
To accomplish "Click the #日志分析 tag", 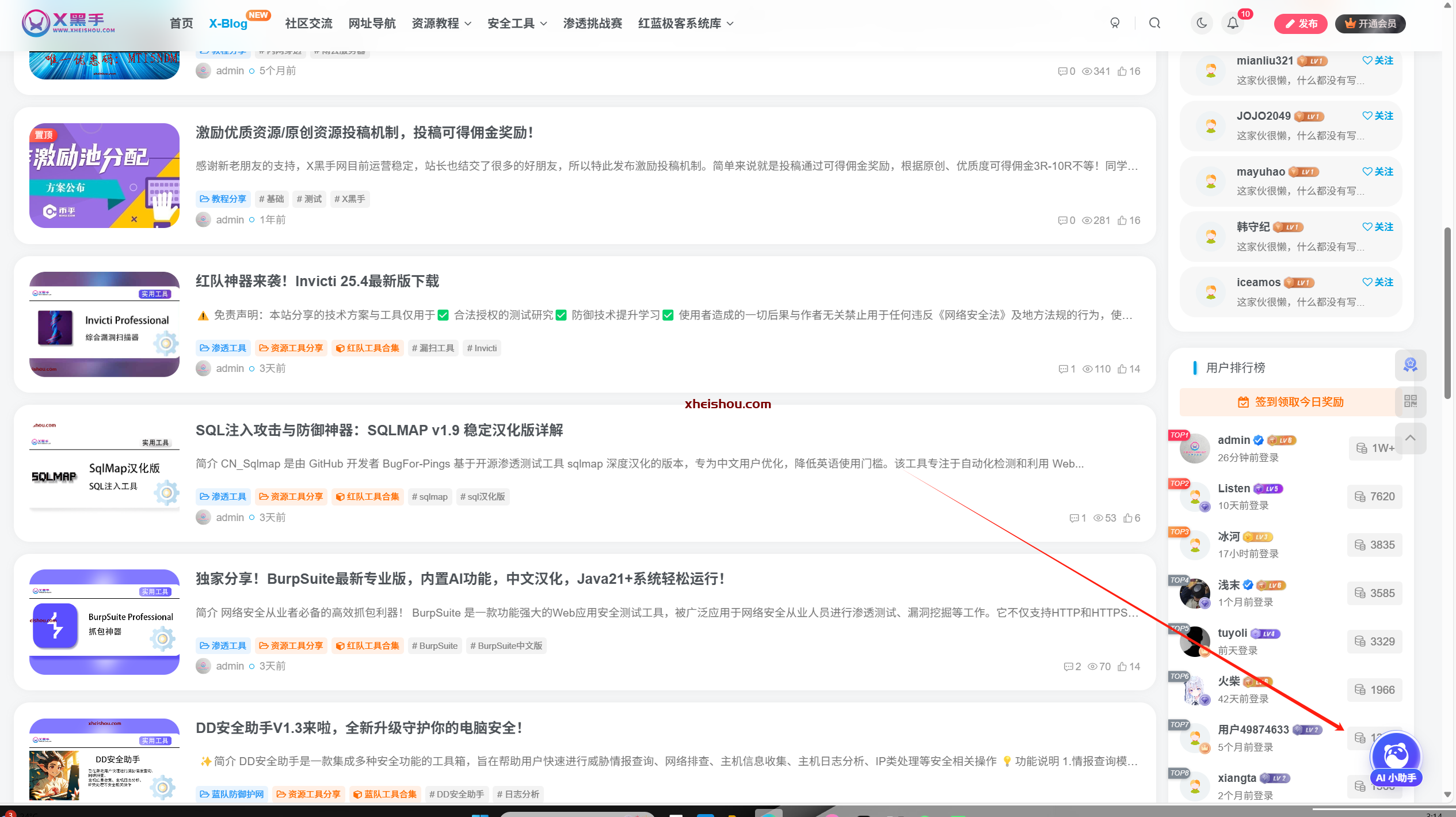I will (518, 794).
